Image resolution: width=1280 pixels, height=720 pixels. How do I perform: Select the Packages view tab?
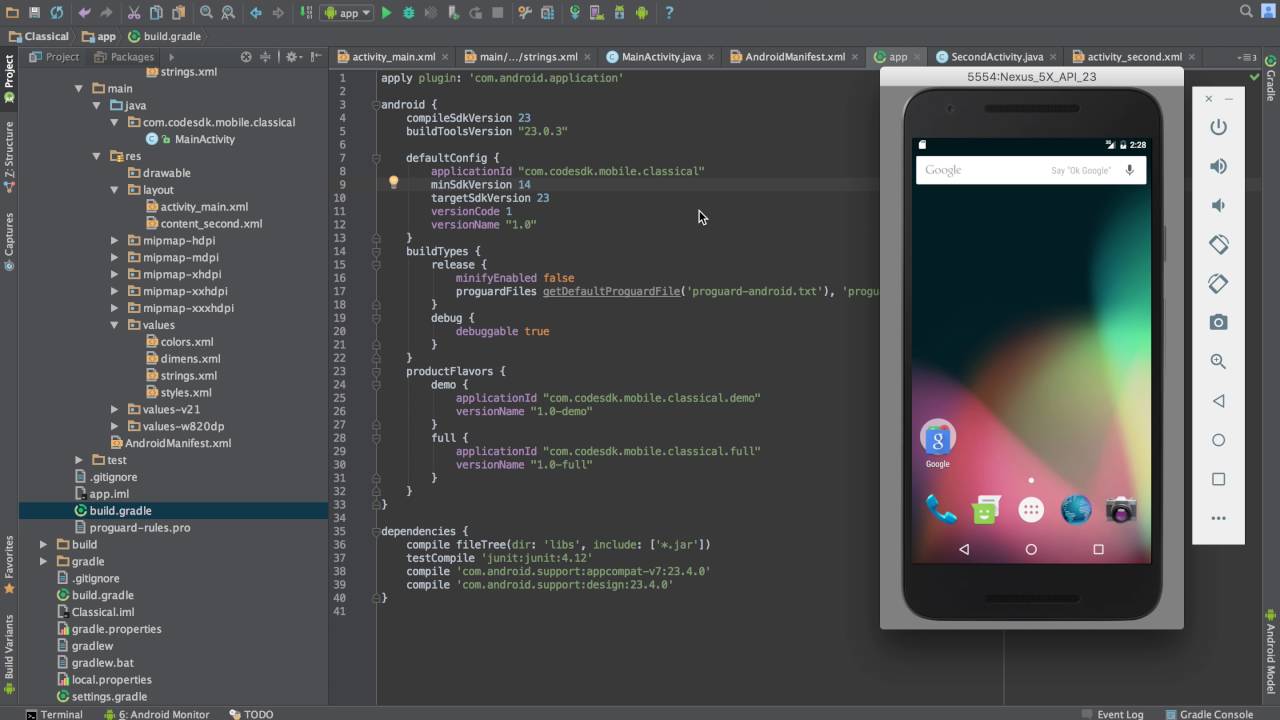pyautogui.click(x=124, y=57)
